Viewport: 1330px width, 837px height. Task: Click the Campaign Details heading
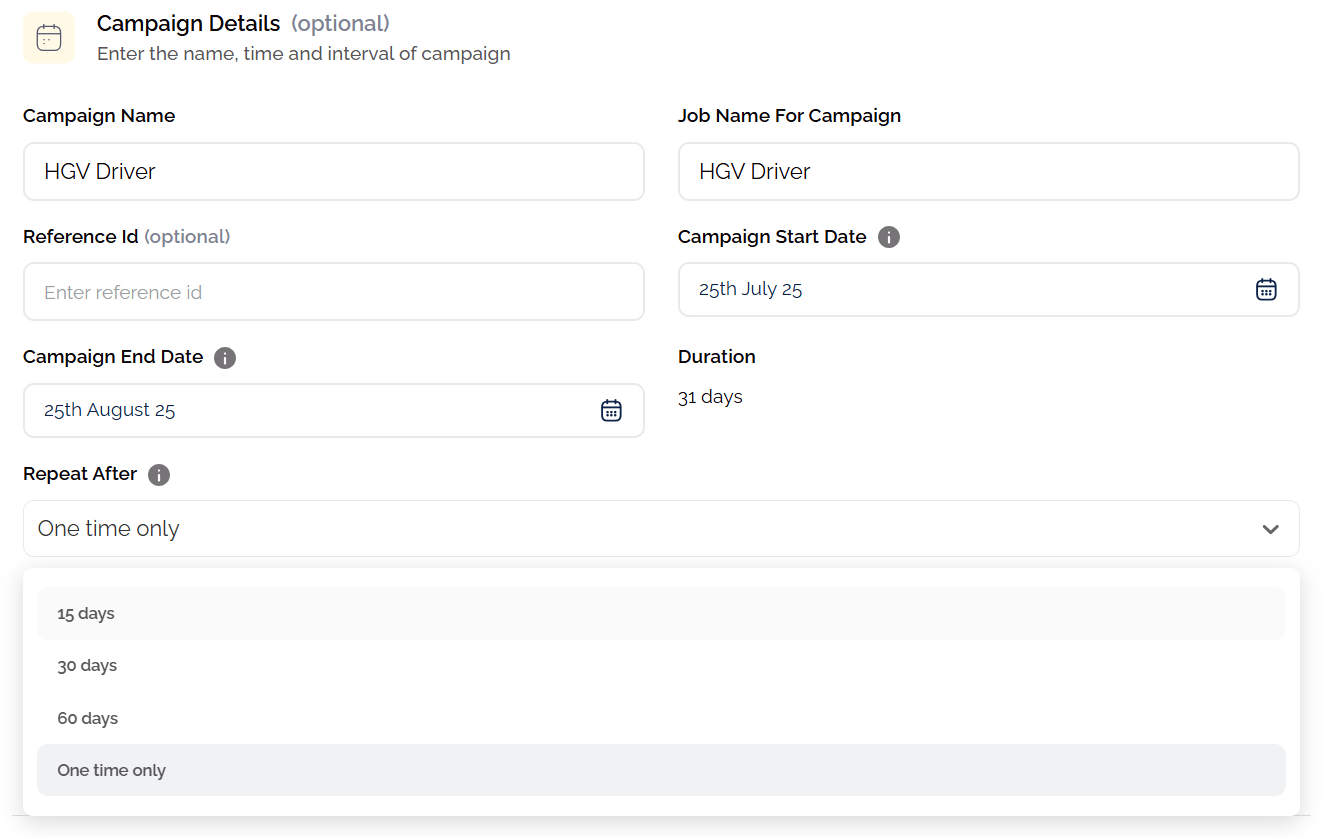pos(188,23)
